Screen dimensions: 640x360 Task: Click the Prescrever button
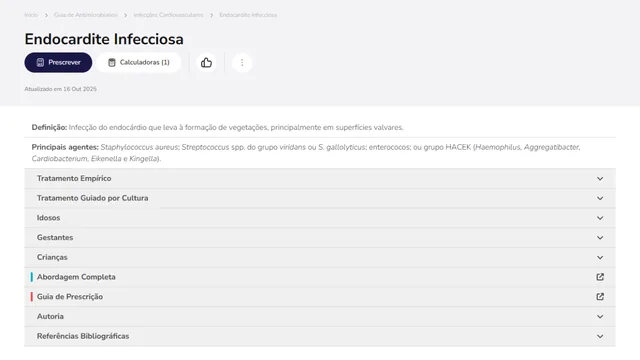[x=58, y=62]
